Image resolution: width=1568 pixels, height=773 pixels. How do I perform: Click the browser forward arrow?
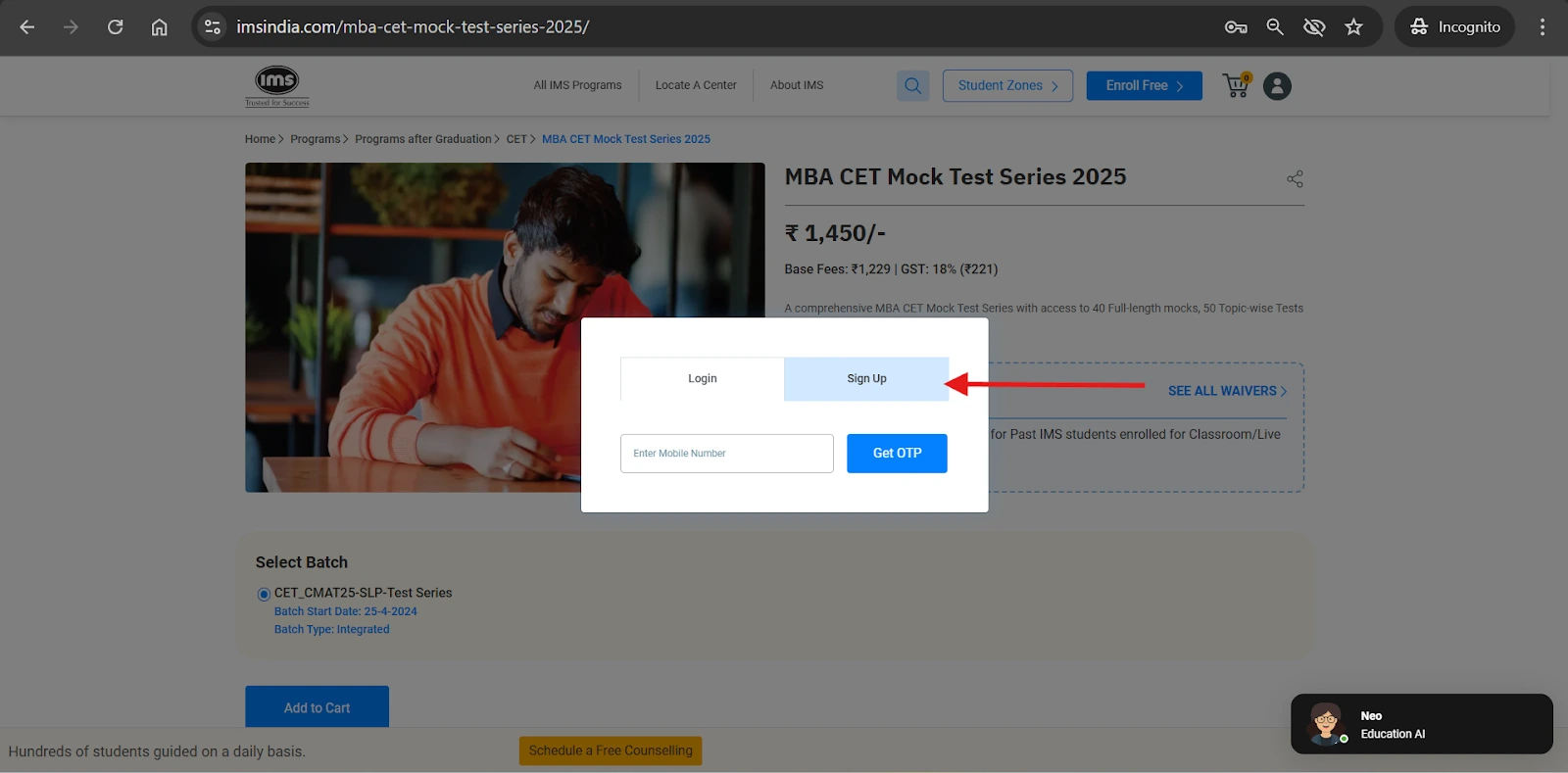71,27
